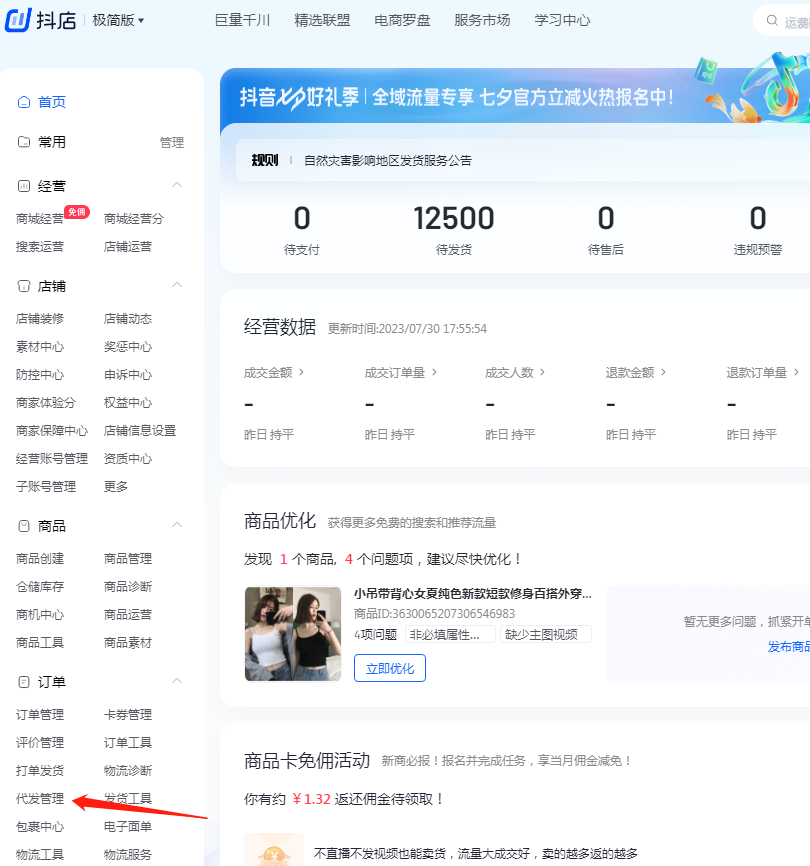810x866 pixels.
Task: Expand 成交订单量 metric arrow
Action: click(435, 372)
